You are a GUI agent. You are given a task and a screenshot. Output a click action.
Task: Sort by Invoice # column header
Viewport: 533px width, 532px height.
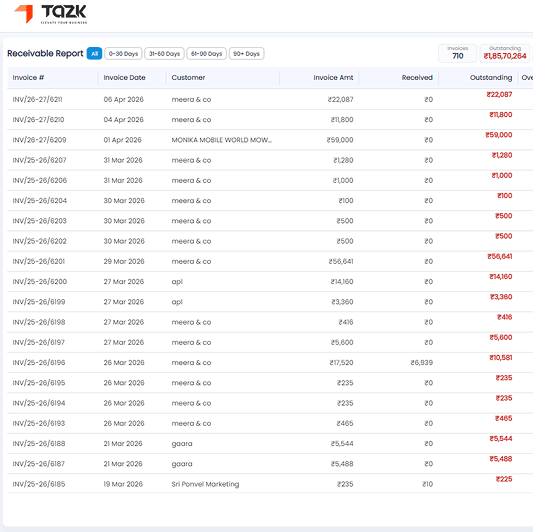point(28,78)
